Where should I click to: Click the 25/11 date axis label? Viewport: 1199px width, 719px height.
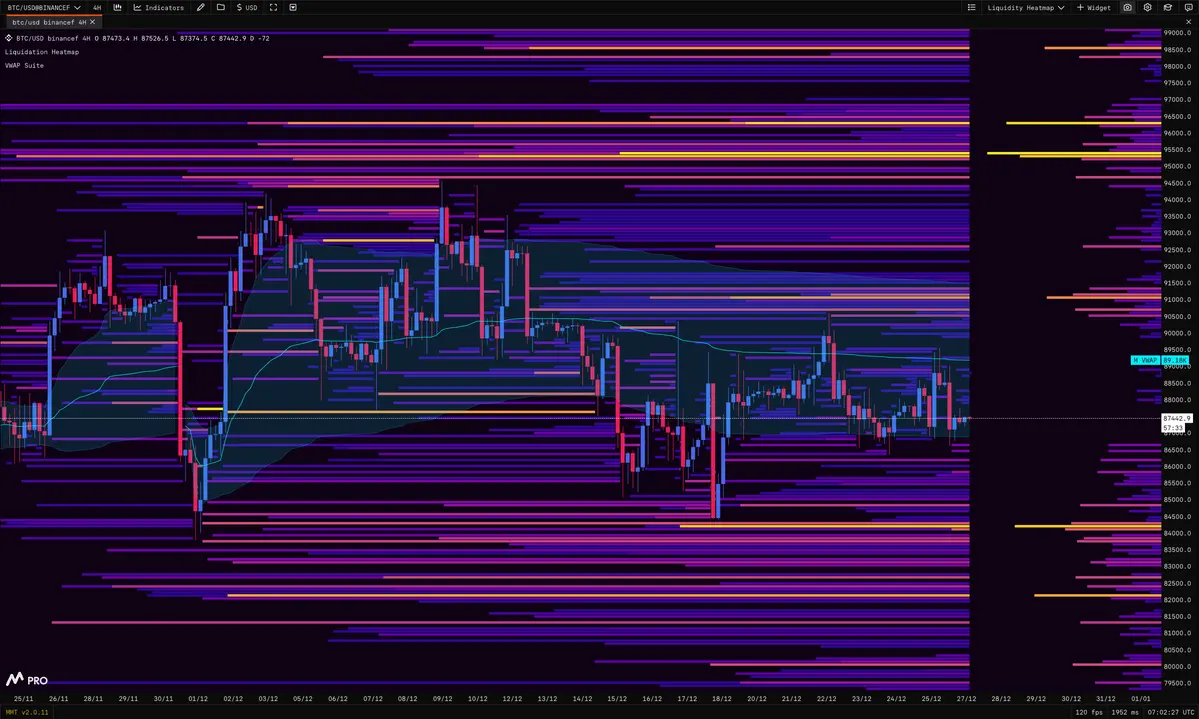coord(24,698)
